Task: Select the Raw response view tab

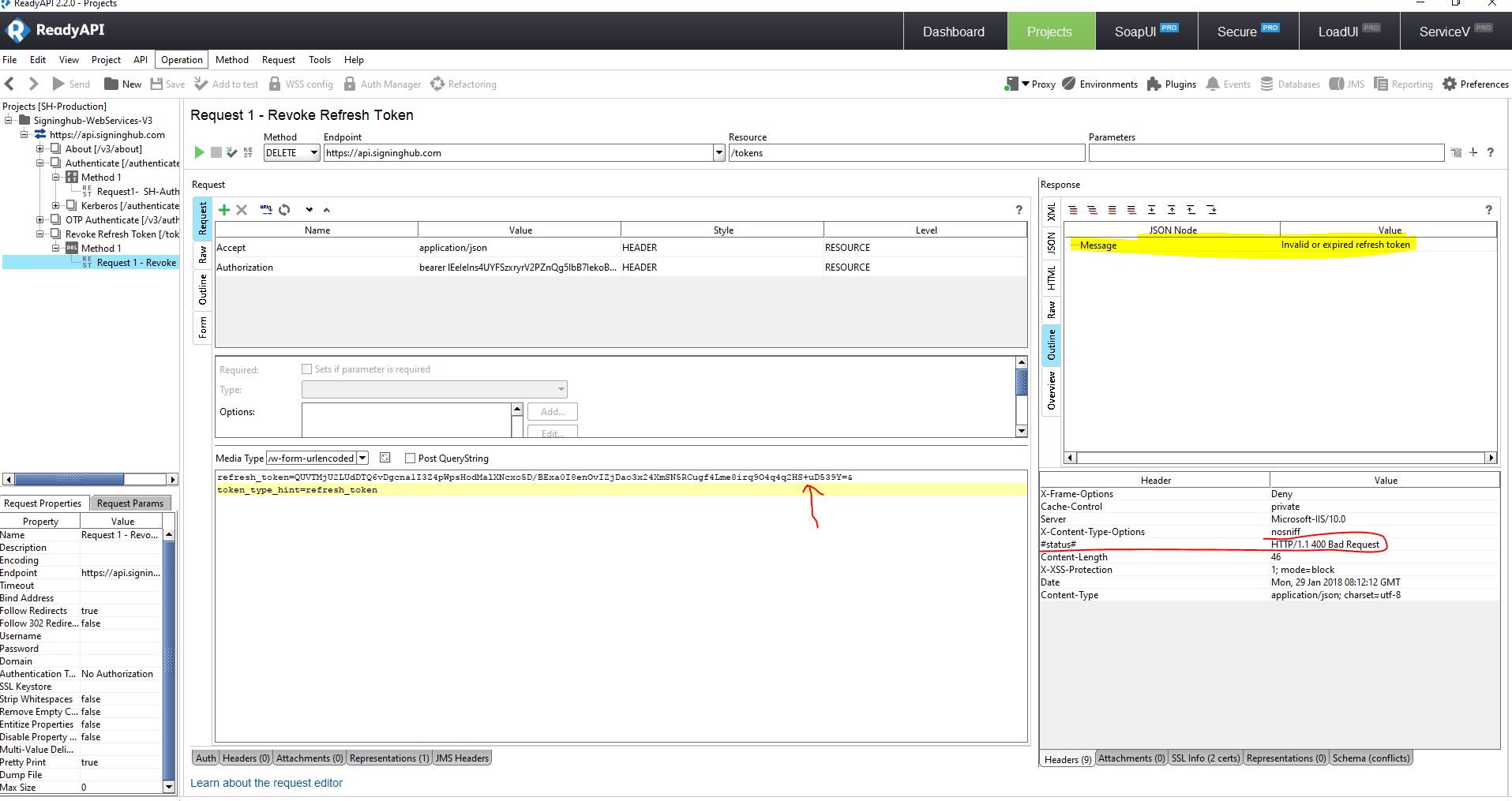Action: pos(1051,309)
